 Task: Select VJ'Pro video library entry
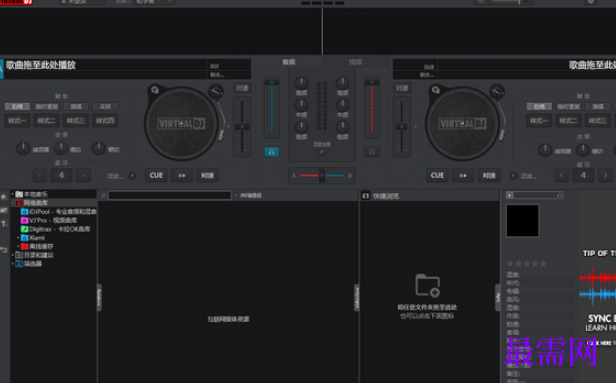tap(49, 220)
